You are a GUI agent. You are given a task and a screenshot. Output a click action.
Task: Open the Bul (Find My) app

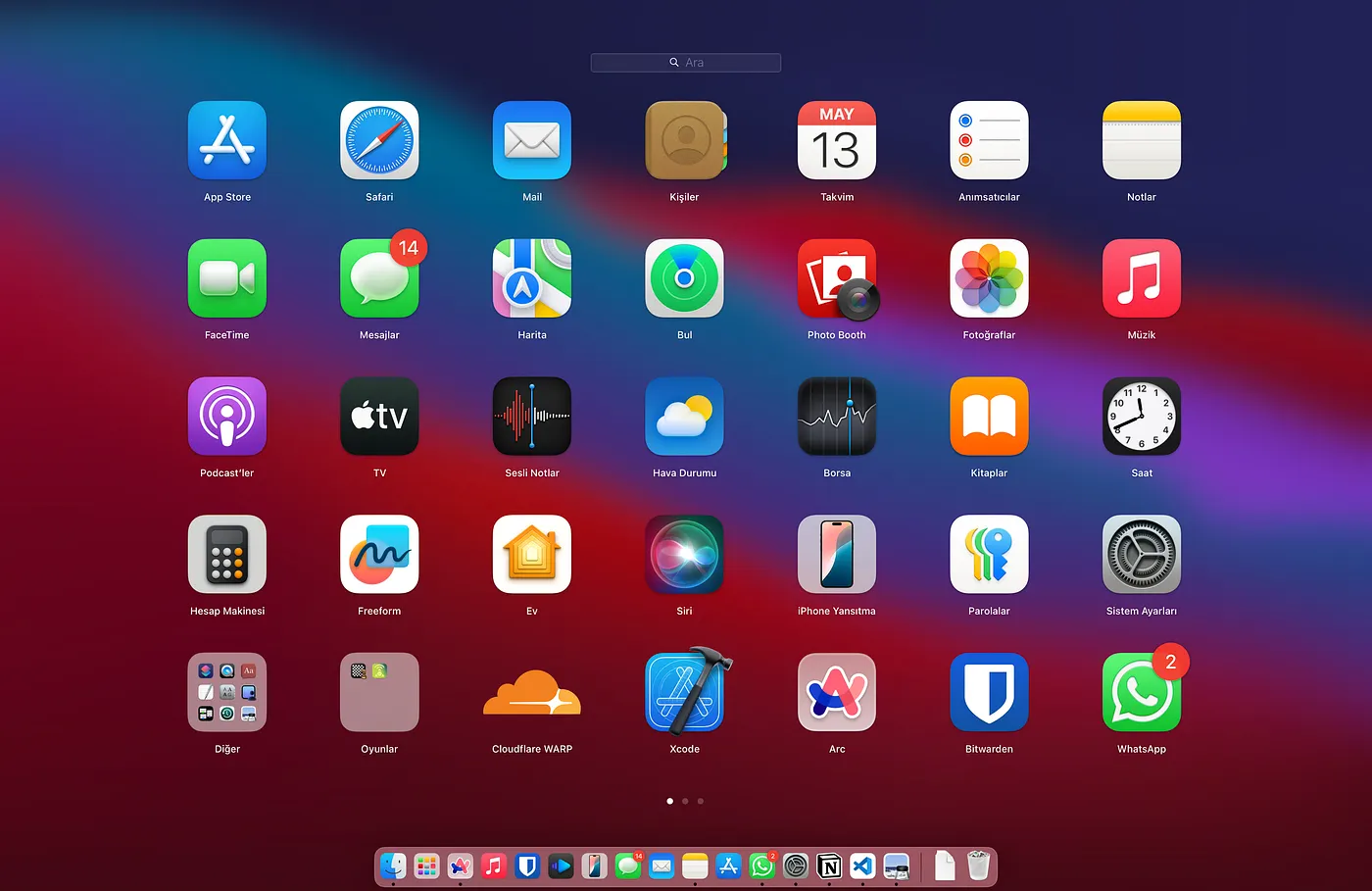point(685,278)
